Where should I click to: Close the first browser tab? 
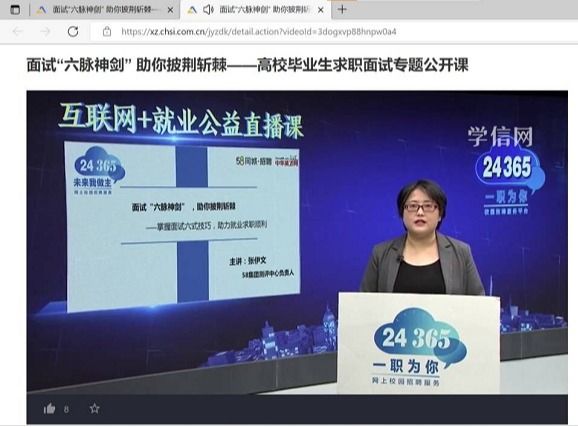click(x=170, y=10)
